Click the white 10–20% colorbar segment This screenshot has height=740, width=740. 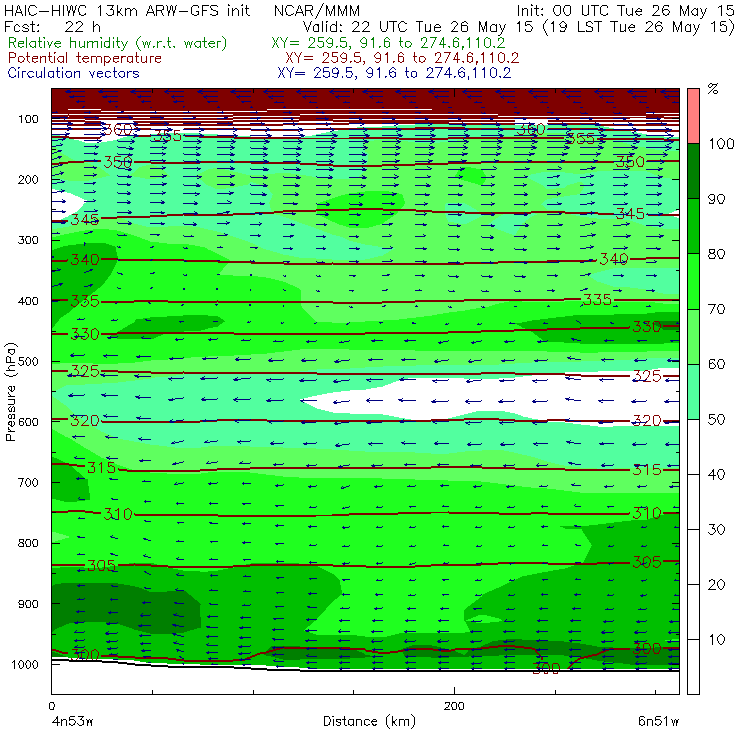pos(693,612)
